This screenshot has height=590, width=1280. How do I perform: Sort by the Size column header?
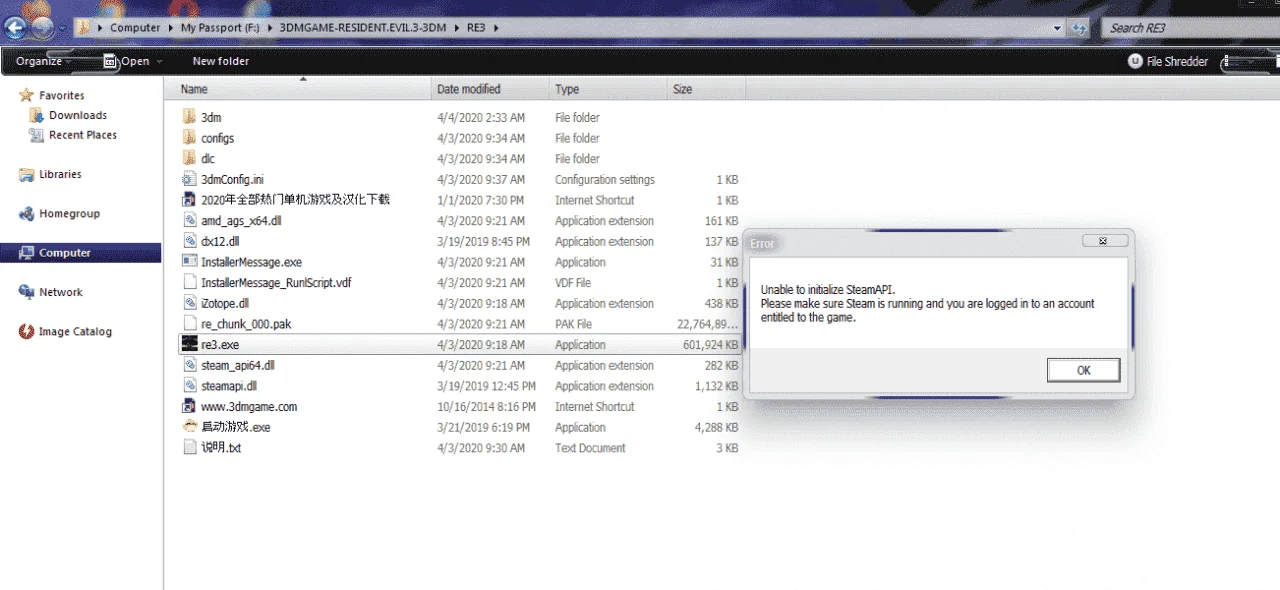pos(705,89)
